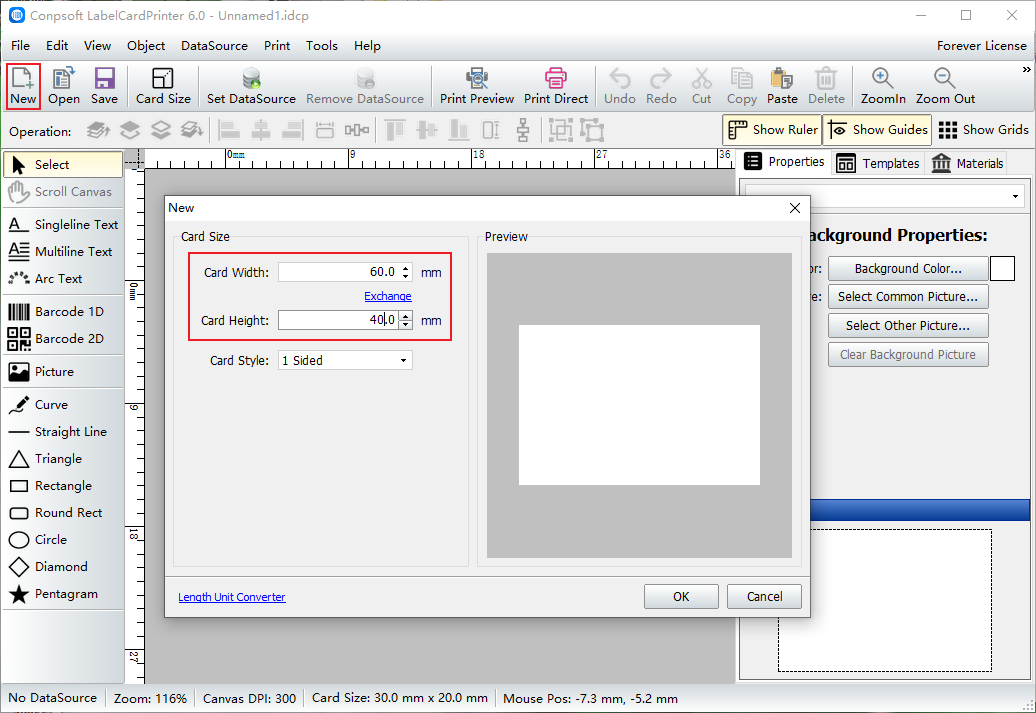Choose the Curve drawing tool
The height and width of the screenshot is (713, 1036).
pyautogui.click(x=63, y=405)
